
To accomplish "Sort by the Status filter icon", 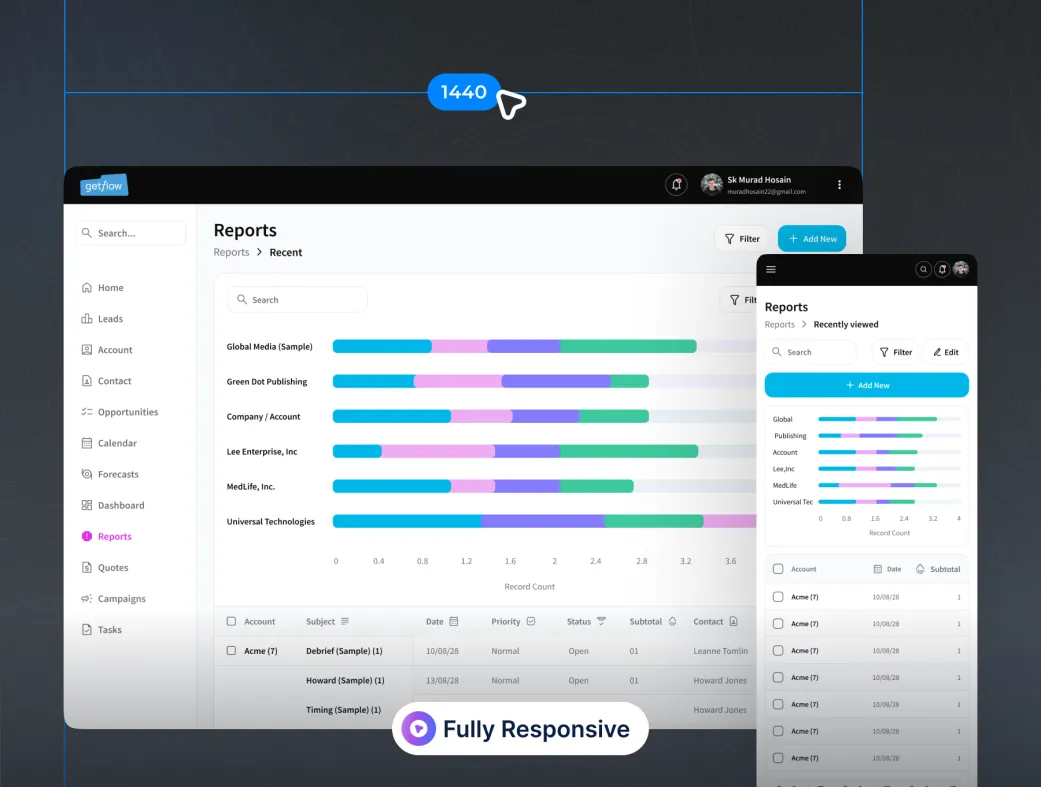I will tap(601, 622).
